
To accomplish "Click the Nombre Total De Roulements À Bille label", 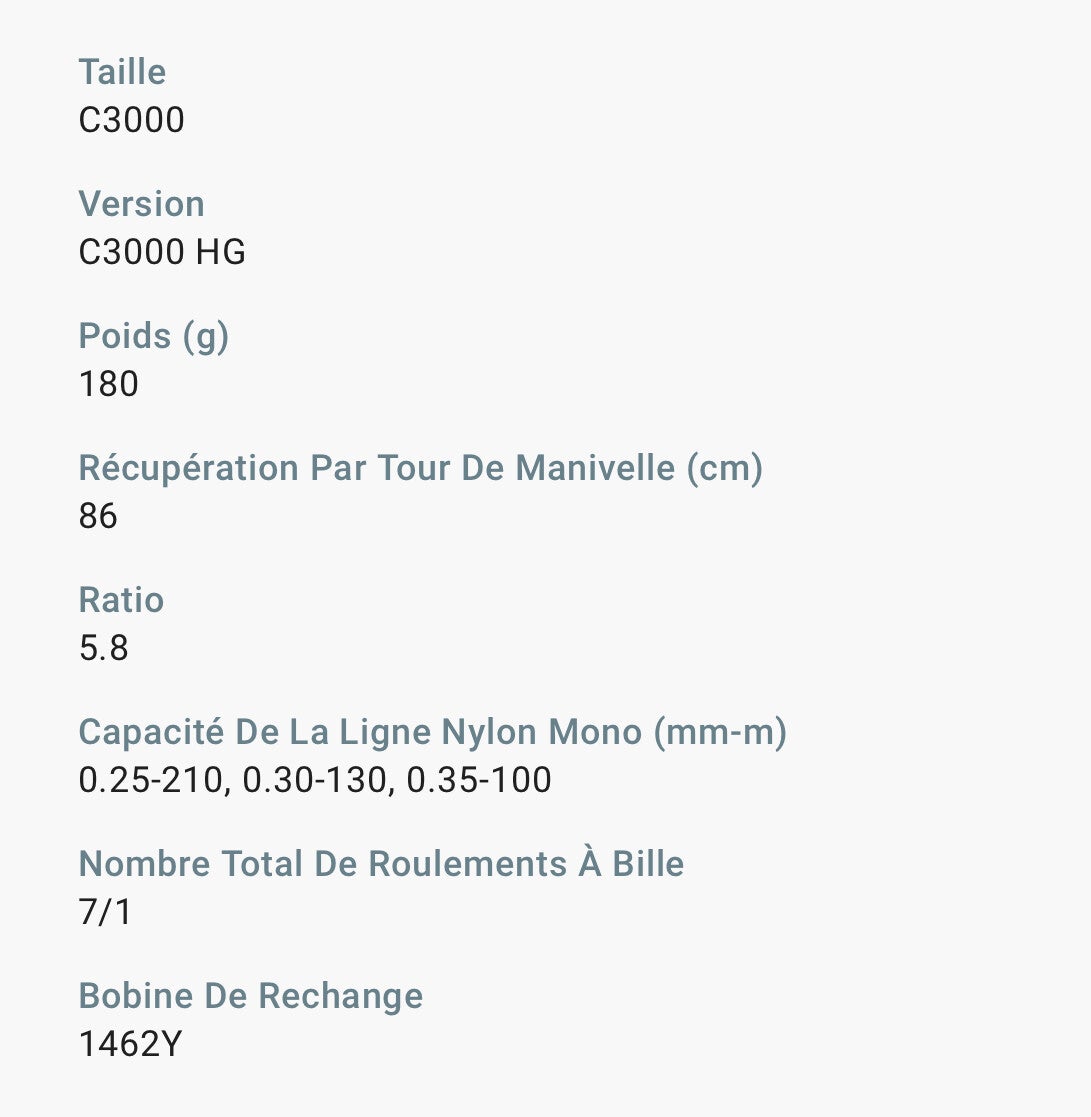I will coord(381,864).
